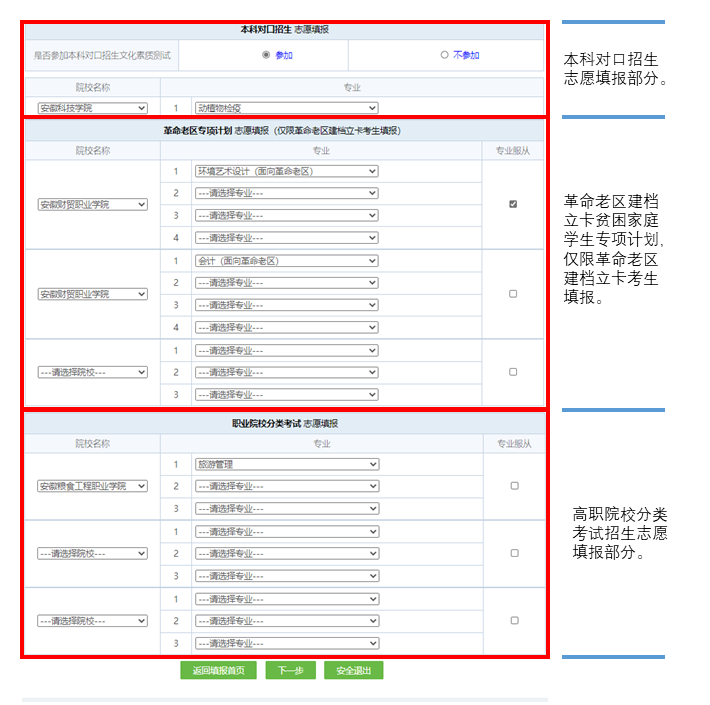Select the 参加 radio button
Image resolution: width=710 pixels, height=705 pixels.
pyautogui.click(x=266, y=55)
